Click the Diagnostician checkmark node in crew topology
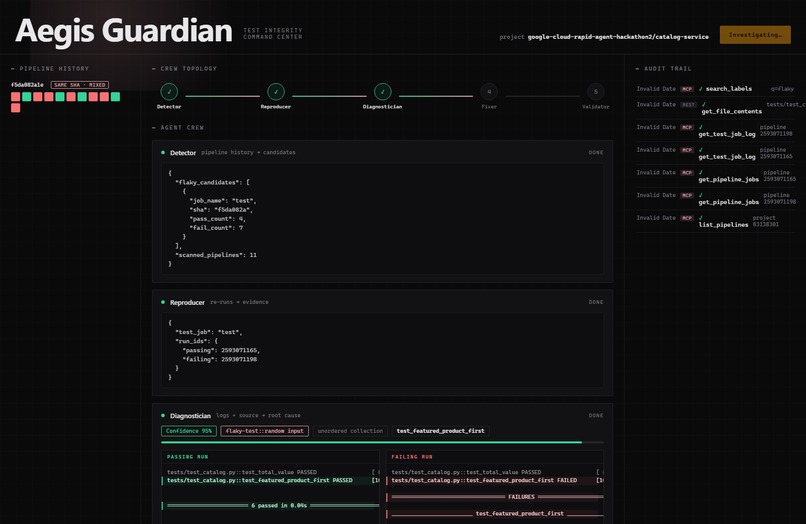The image size is (806, 524). (382, 92)
